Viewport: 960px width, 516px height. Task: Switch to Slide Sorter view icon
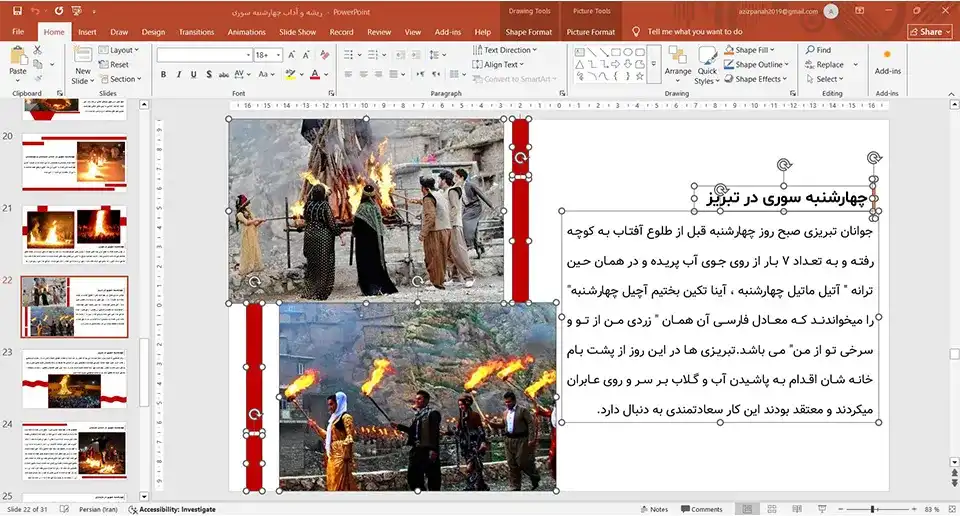coord(772,509)
